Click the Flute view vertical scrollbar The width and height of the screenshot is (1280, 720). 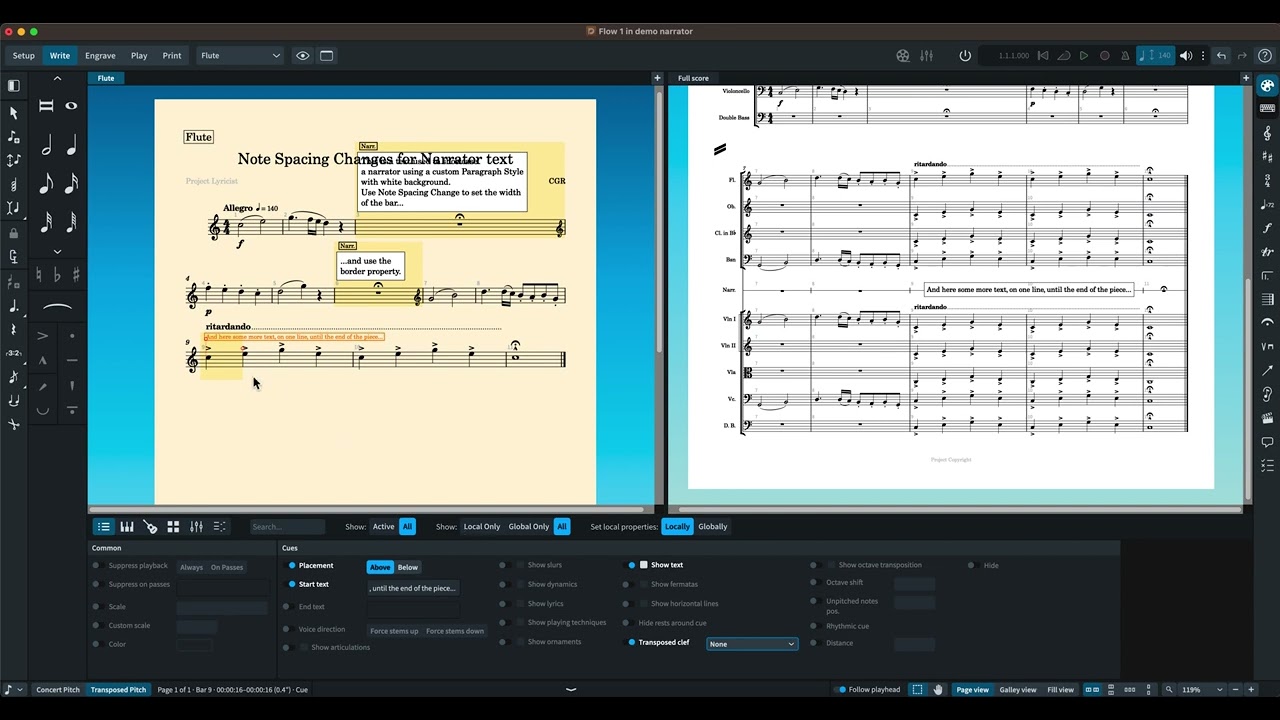657,220
